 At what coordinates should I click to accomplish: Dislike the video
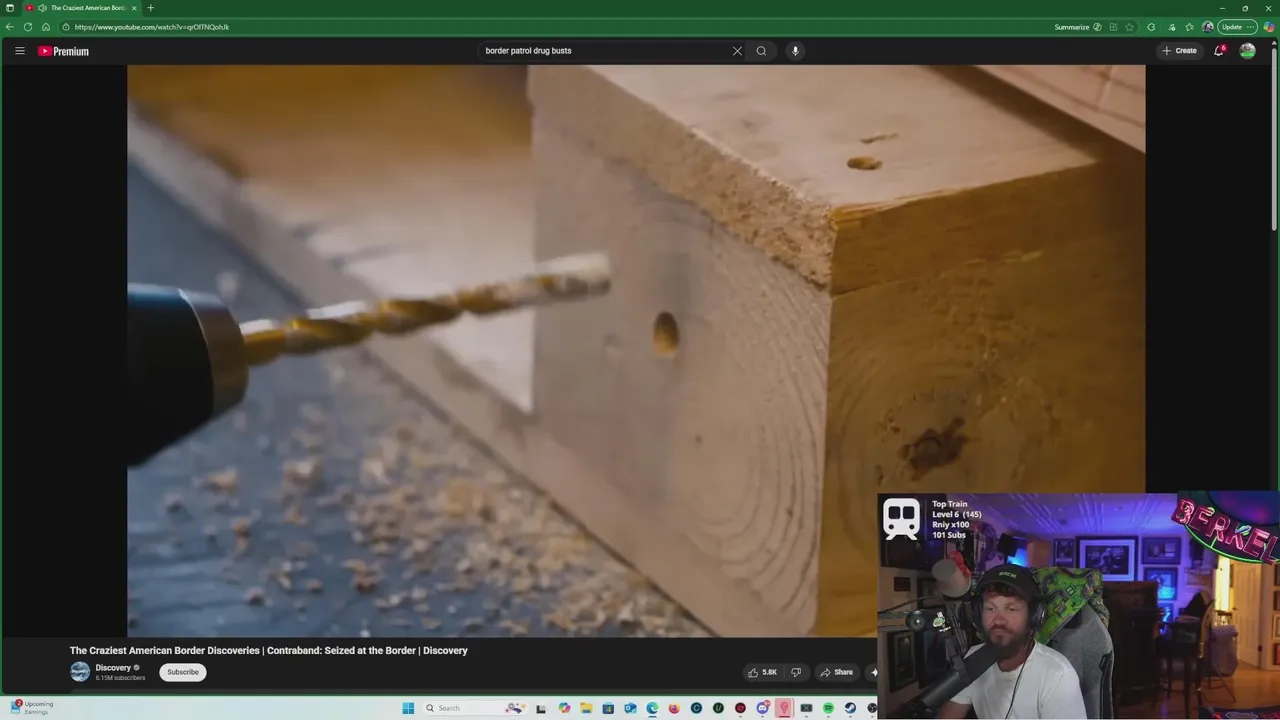tap(796, 672)
